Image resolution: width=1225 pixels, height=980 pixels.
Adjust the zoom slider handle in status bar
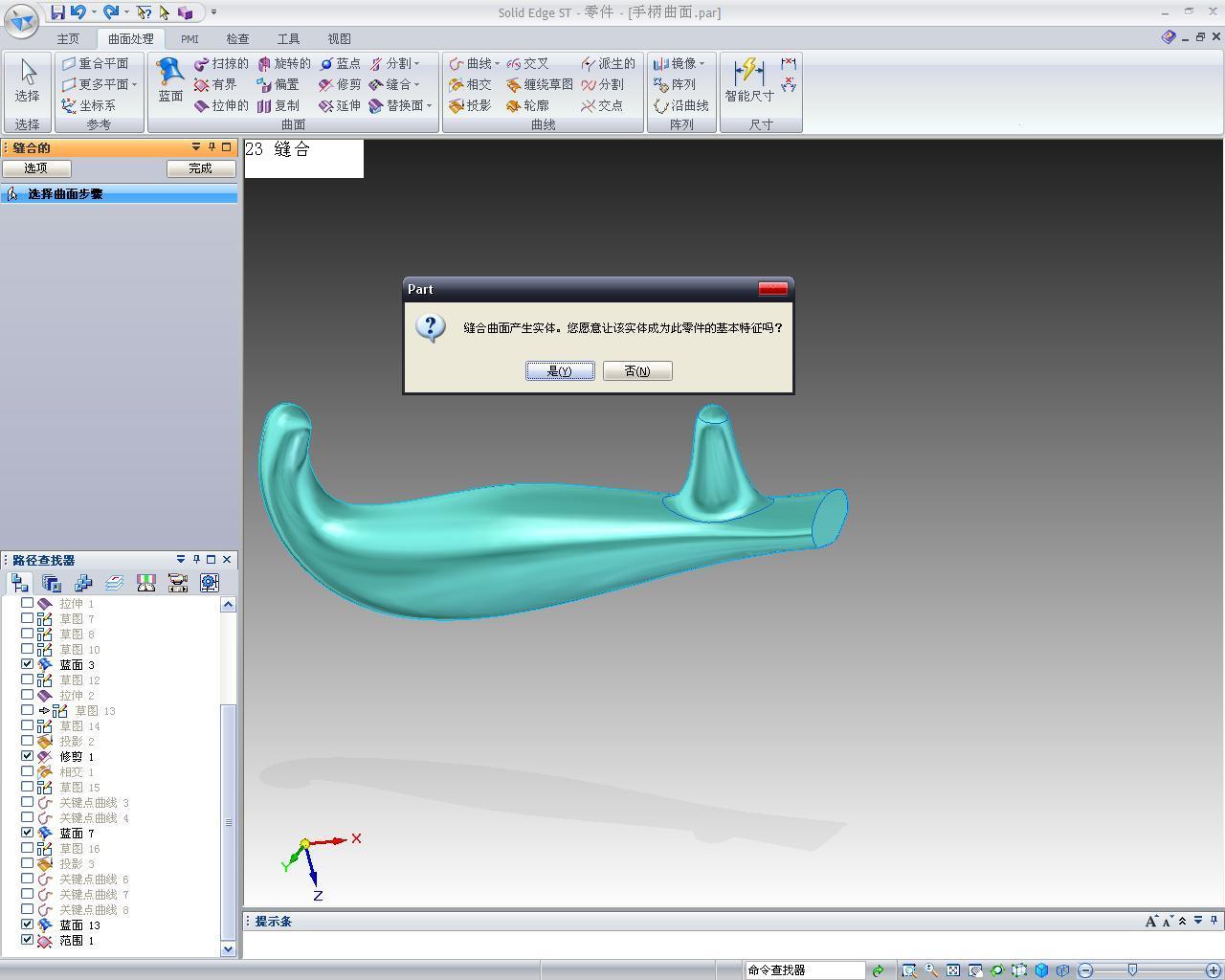pyautogui.click(x=1132, y=970)
